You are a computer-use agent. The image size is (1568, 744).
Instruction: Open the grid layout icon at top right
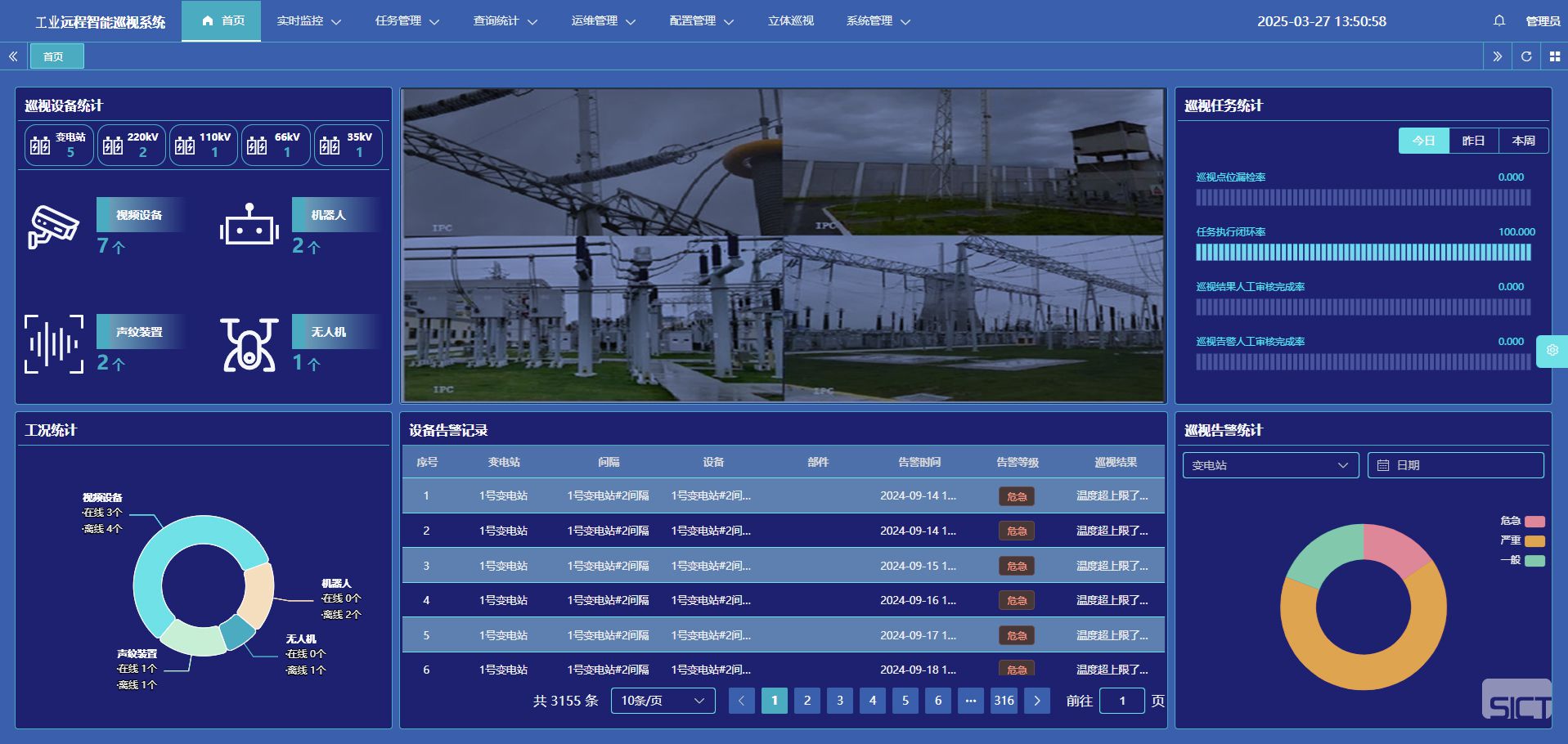click(x=1554, y=56)
